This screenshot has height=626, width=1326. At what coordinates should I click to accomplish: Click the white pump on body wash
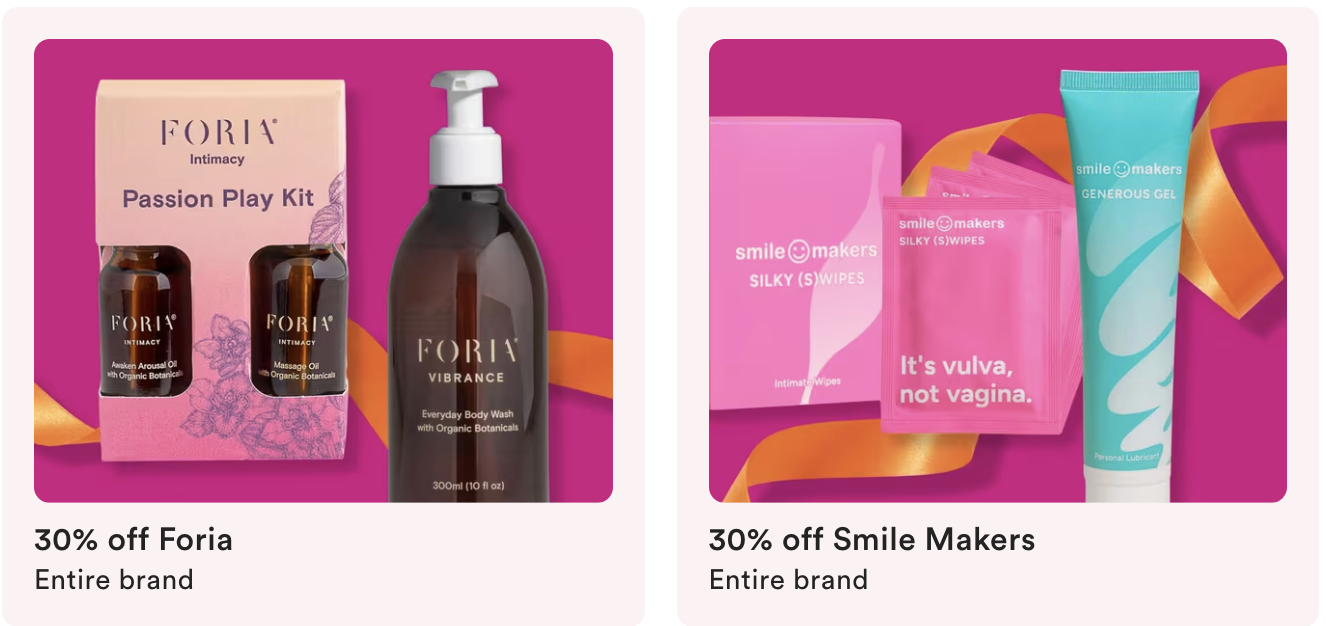pos(465,122)
